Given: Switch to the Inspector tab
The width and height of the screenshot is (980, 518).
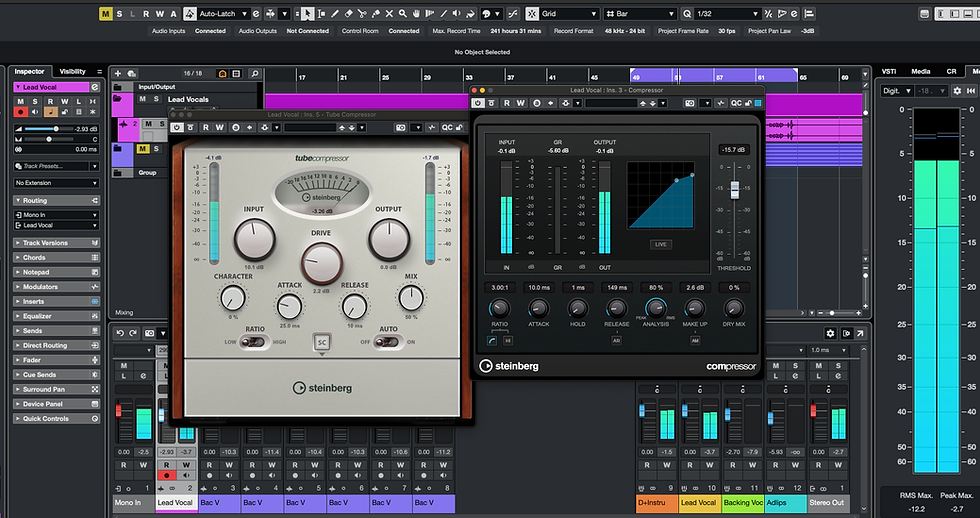Looking at the screenshot, I should (x=29, y=72).
